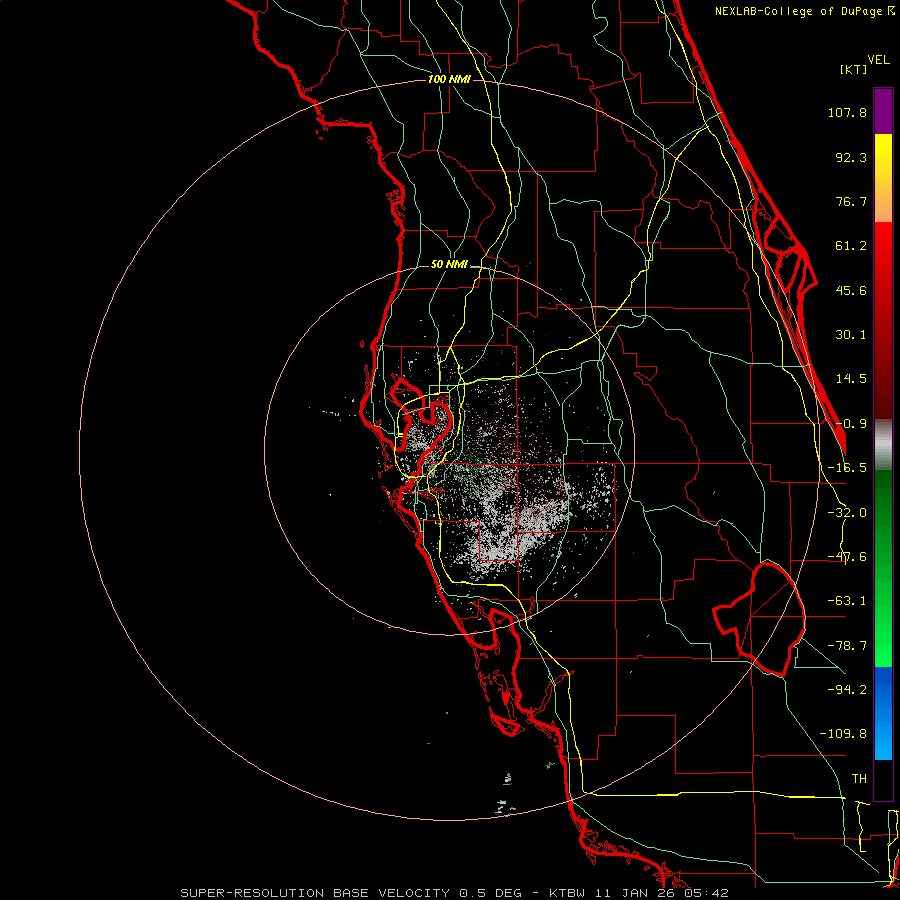Screen dimensions: 900x900
Task: Pick the blue segment of velocity color bar
Action: click(x=883, y=713)
